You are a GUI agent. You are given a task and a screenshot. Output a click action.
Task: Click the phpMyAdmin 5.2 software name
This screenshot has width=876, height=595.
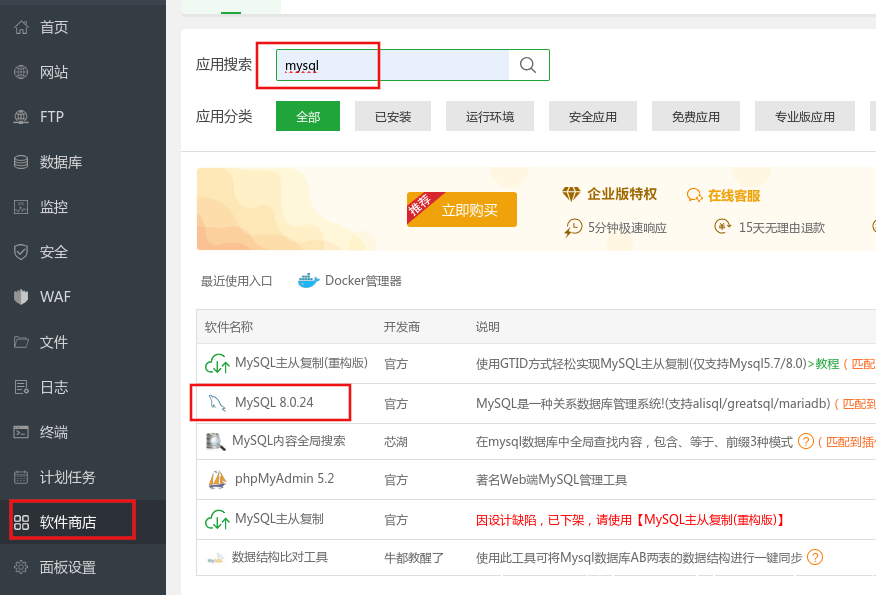click(284, 479)
